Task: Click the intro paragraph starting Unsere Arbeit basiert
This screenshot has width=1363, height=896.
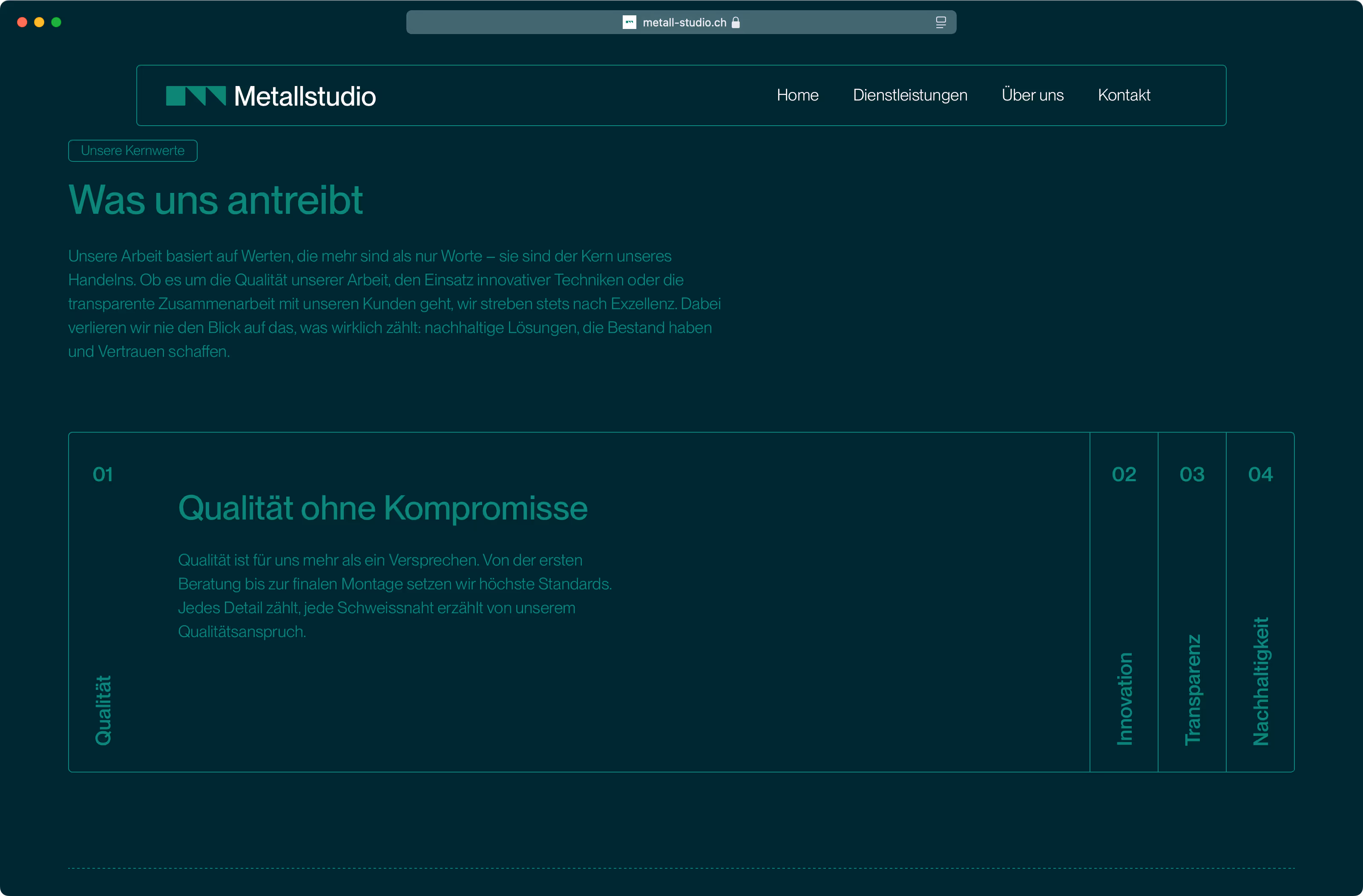Action: coord(394,304)
